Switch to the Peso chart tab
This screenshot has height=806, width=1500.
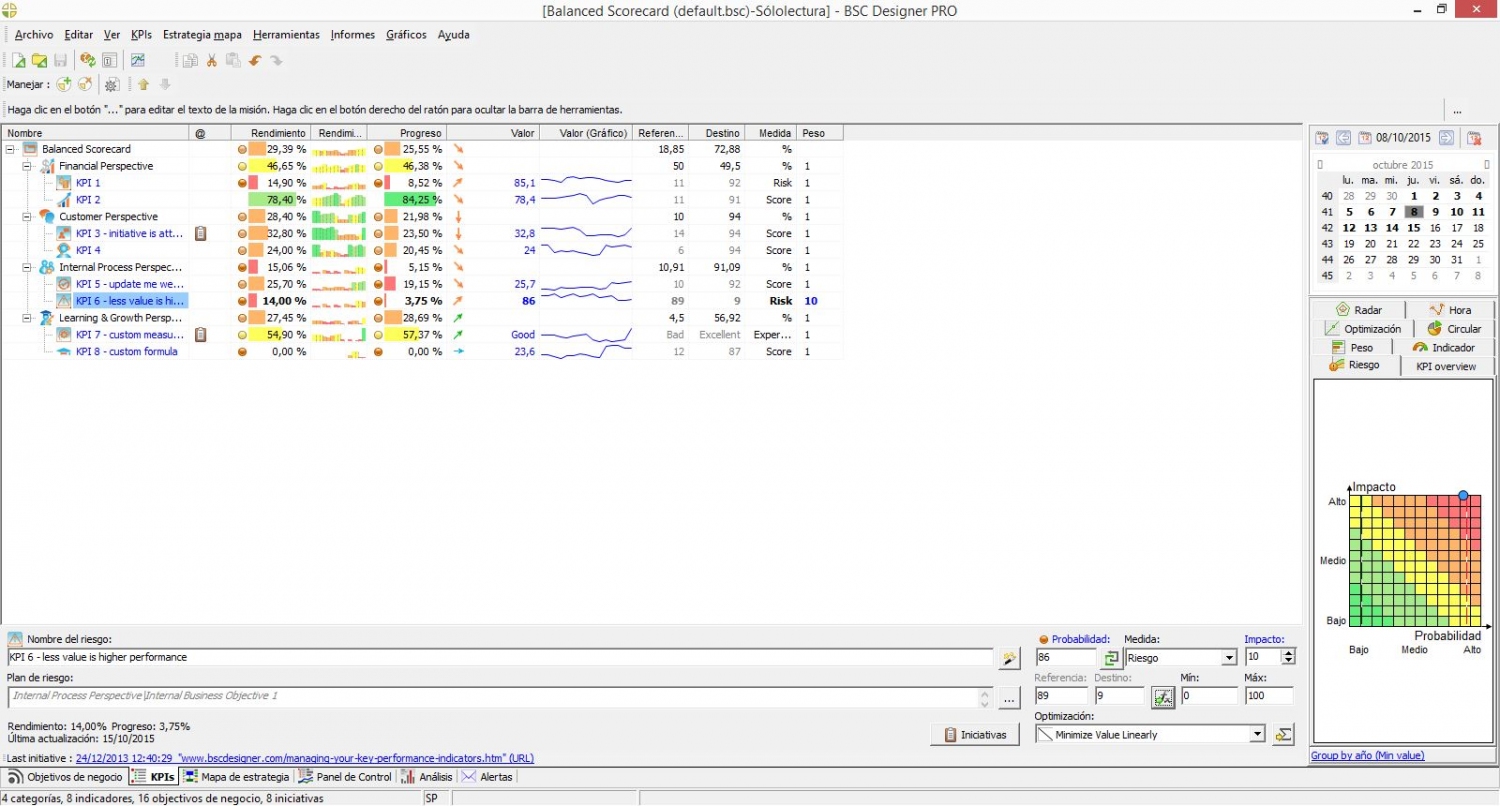(1353, 348)
